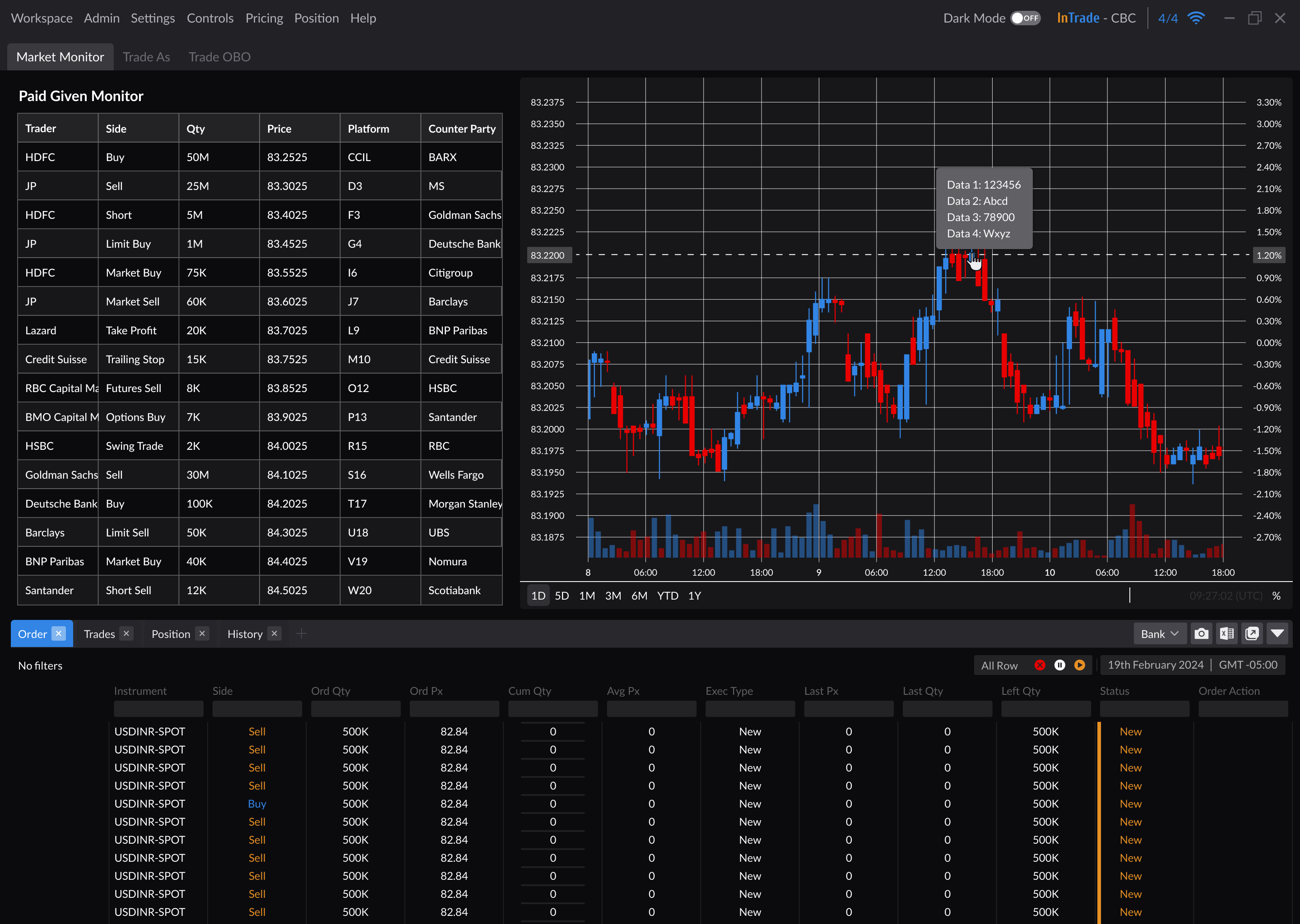Click the 1.20% percent axis marker
1300x924 pixels.
(x=1269, y=255)
